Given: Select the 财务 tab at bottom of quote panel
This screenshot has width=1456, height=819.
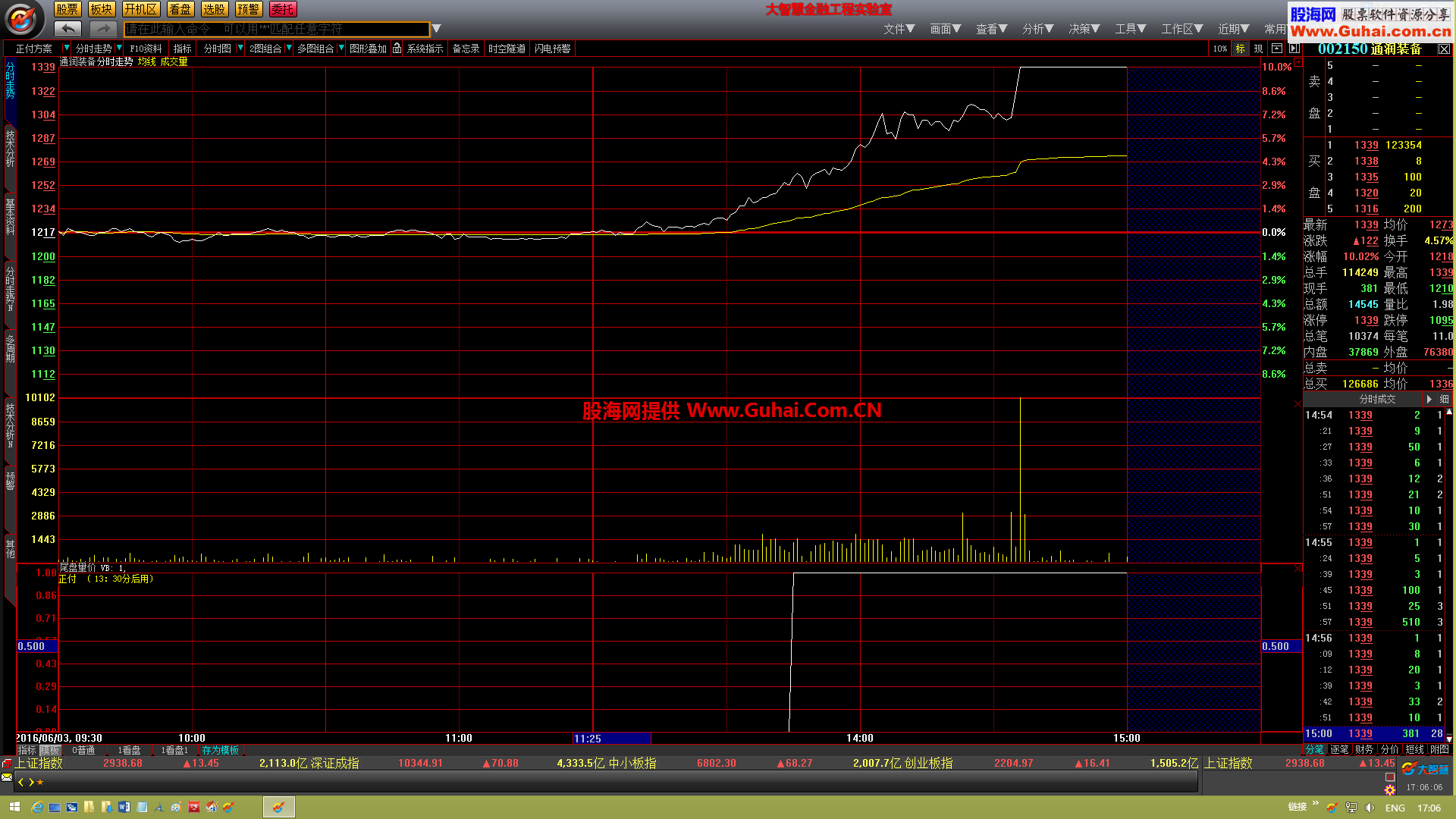Looking at the screenshot, I should point(1364,749).
